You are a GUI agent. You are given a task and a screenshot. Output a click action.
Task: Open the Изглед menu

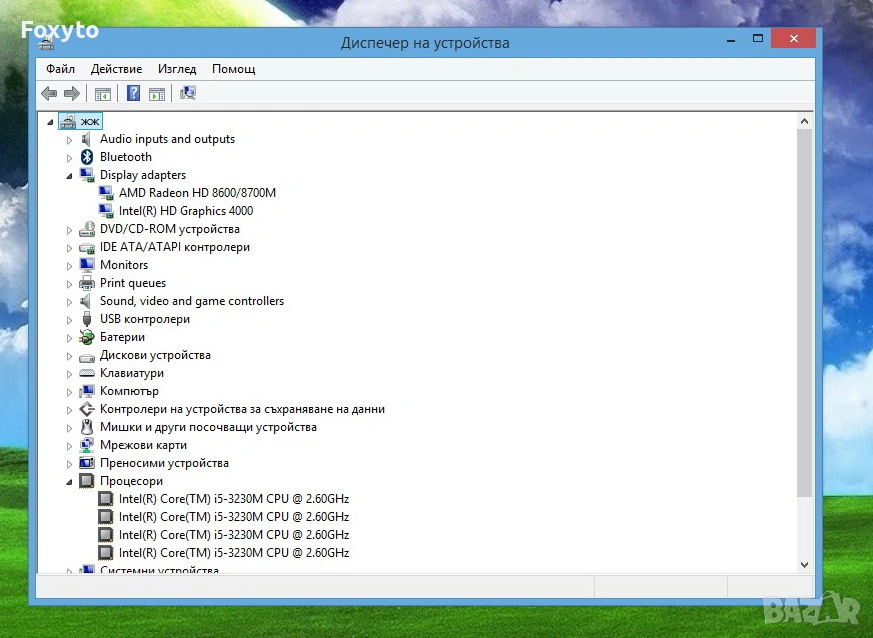tap(177, 69)
